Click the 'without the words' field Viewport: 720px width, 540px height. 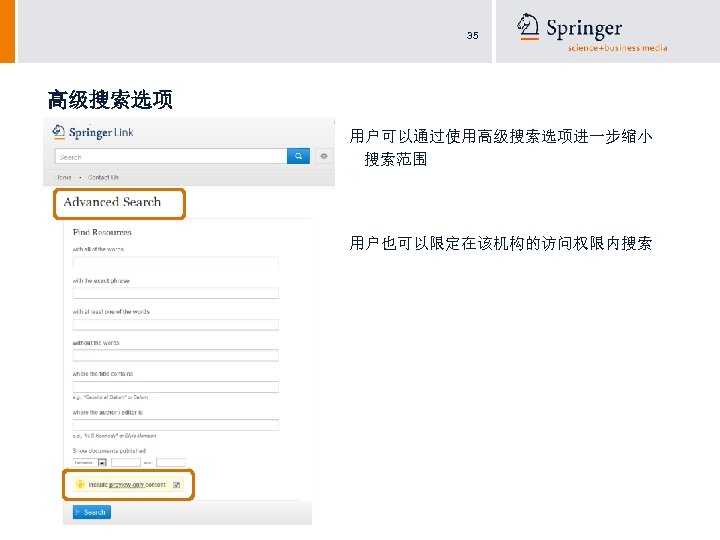click(x=175, y=355)
